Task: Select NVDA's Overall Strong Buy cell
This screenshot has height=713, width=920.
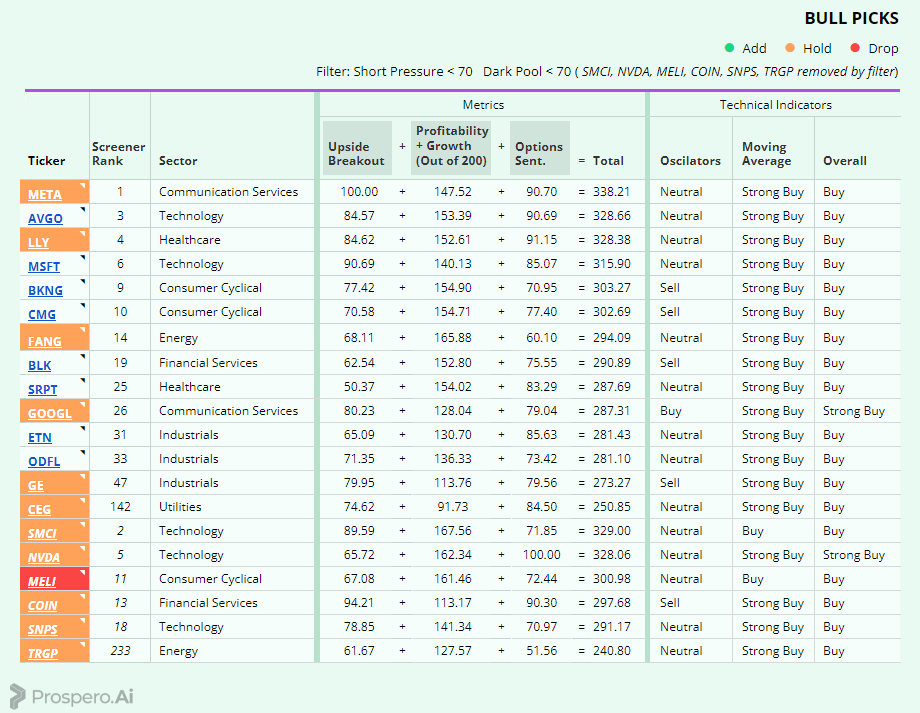Action: pos(854,555)
